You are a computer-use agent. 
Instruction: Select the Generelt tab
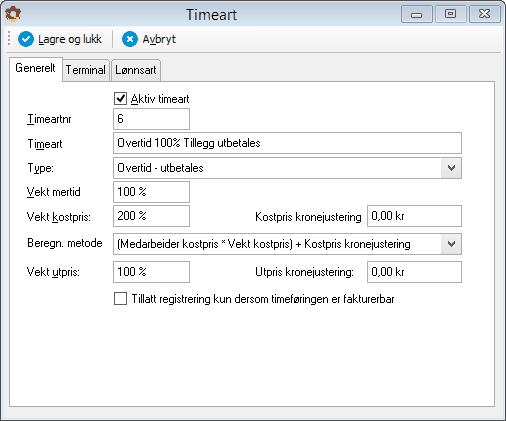click(x=35, y=68)
